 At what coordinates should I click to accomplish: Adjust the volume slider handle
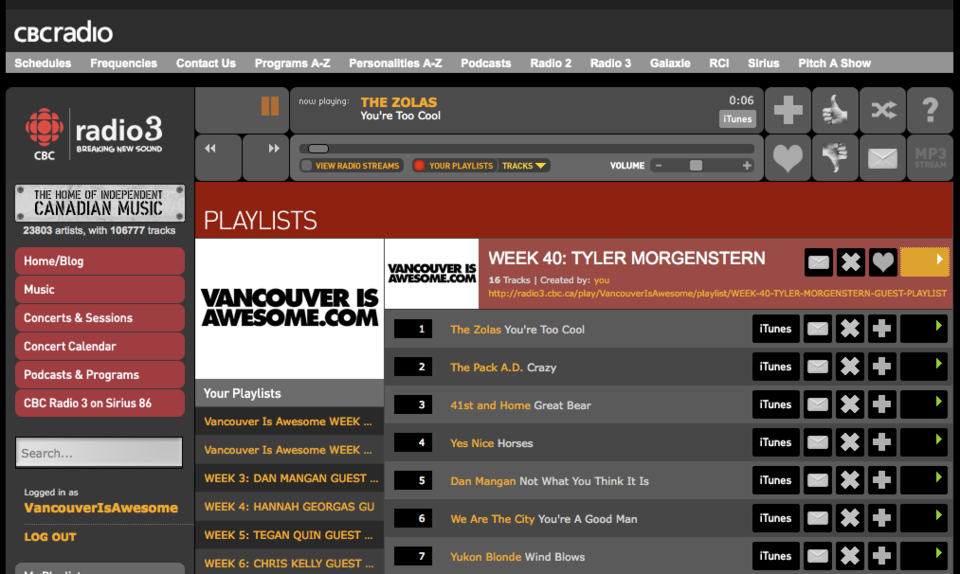696,165
